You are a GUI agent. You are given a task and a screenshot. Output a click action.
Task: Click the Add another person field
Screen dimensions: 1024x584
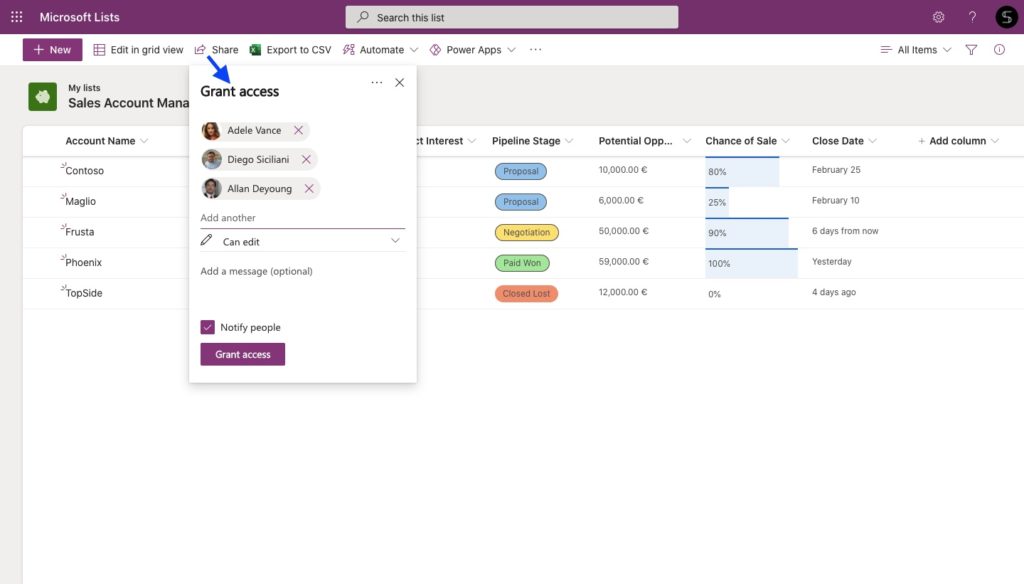pos(302,218)
